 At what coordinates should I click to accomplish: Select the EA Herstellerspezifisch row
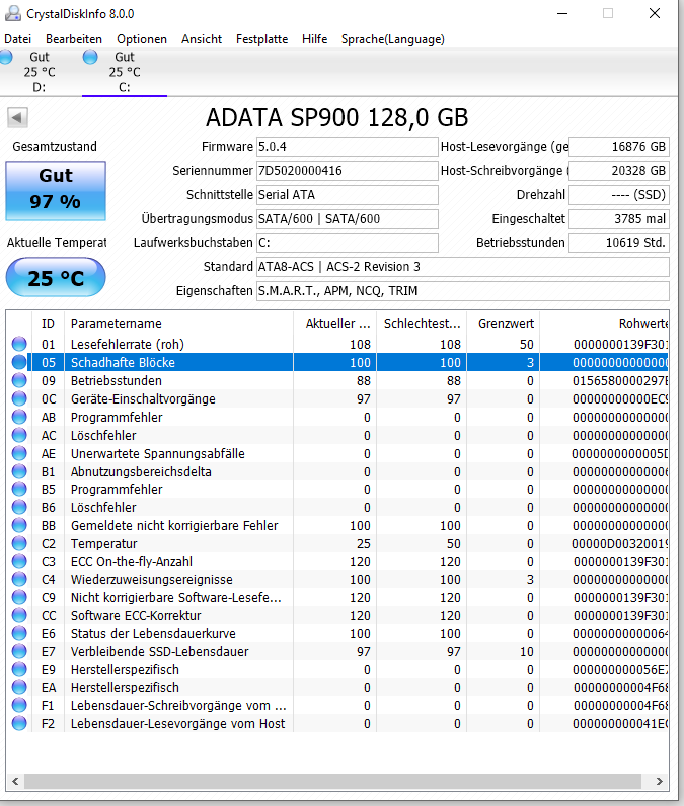338,687
